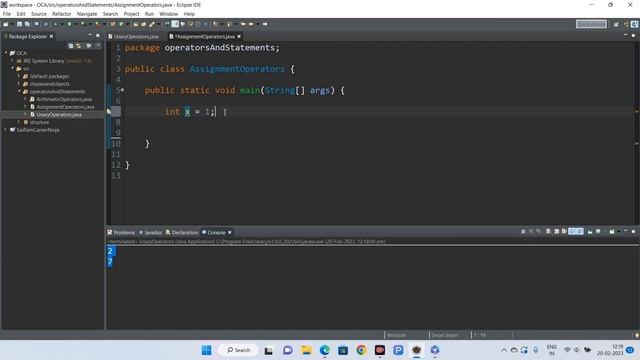Jump to Next Annotation from the toolbar
The width and height of the screenshot is (640, 360).
tap(215, 24)
